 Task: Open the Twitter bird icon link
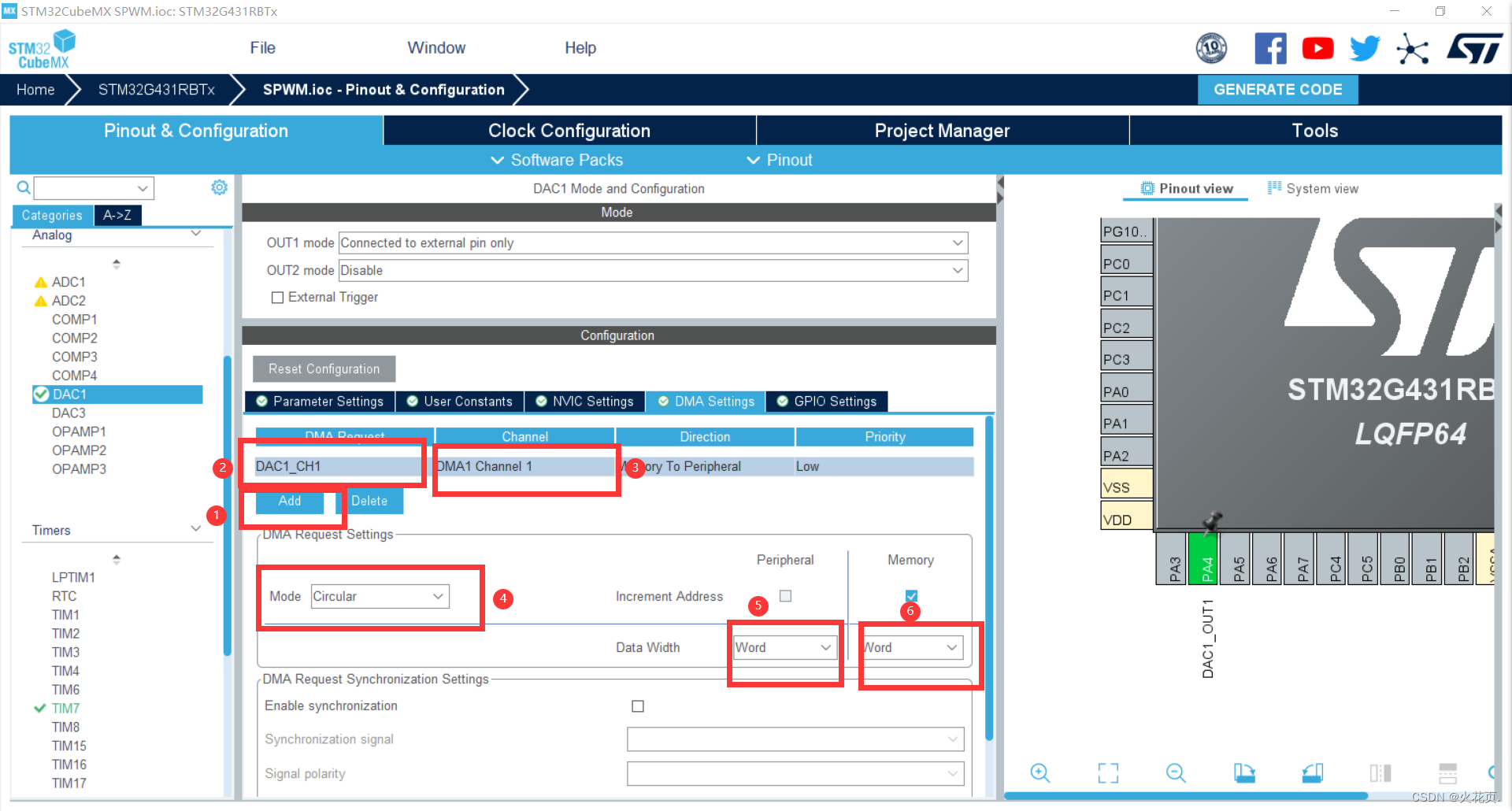[1365, 49]
